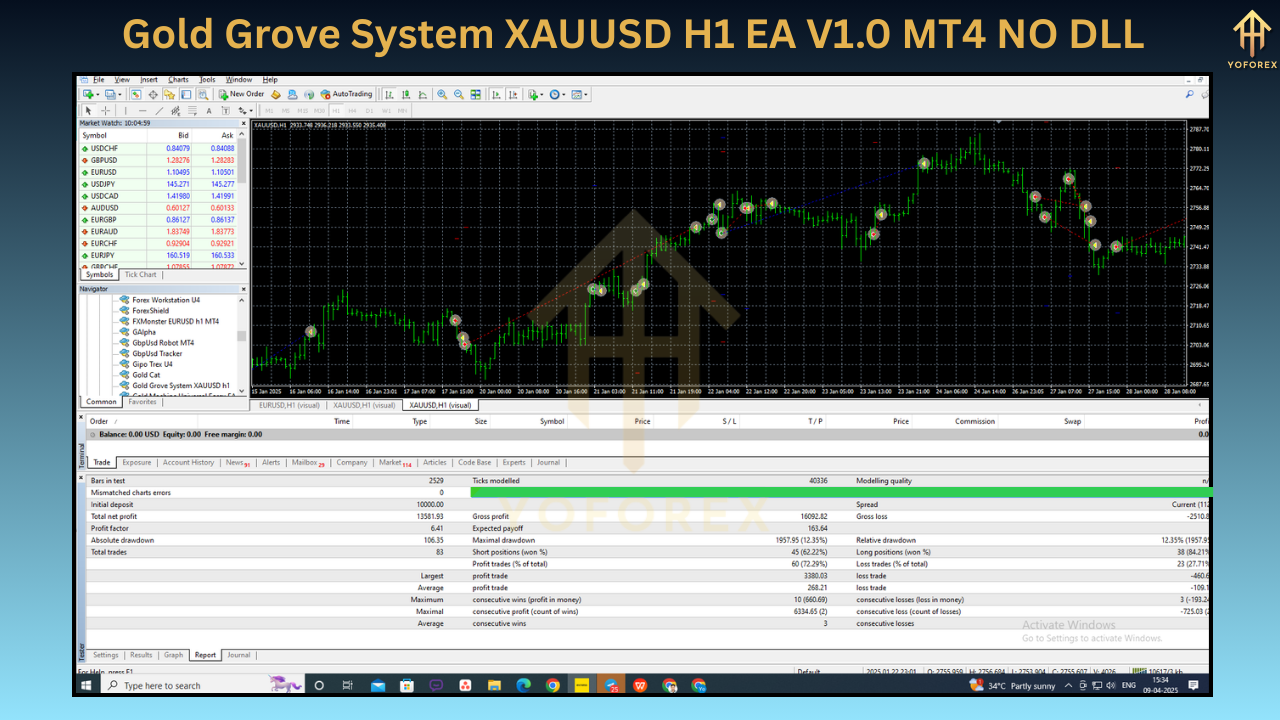Toggle the AutoTrading button

coord(346,94)
